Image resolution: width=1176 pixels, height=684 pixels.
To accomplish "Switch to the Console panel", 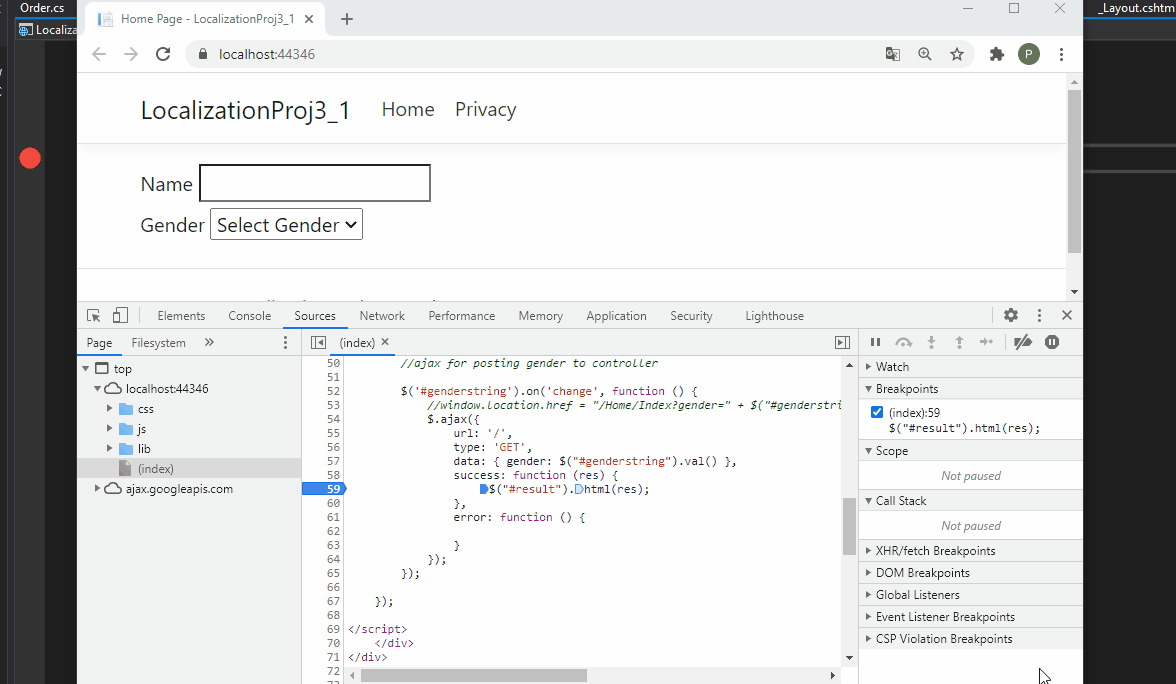I will [249, 315].
